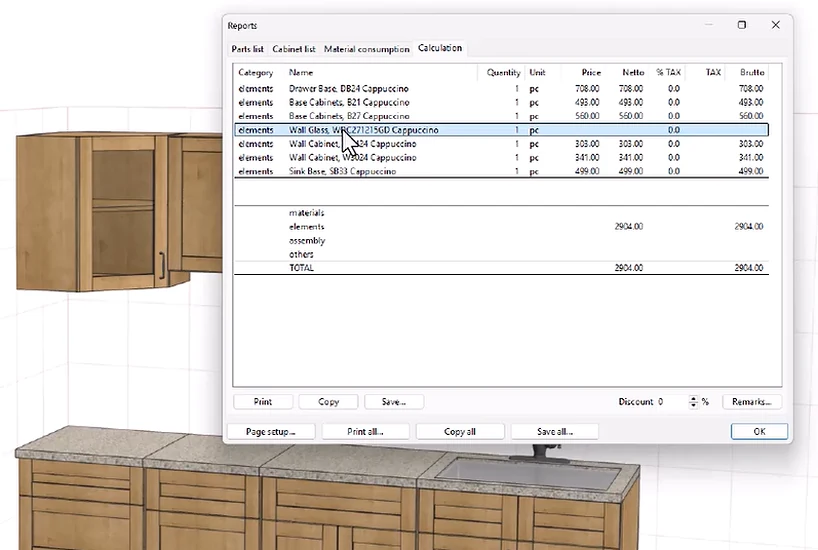Image resolution: width=818 pixels, height=550 pixels.
Task: Click the 560.00 Netto cell
Action: [631, 116]
